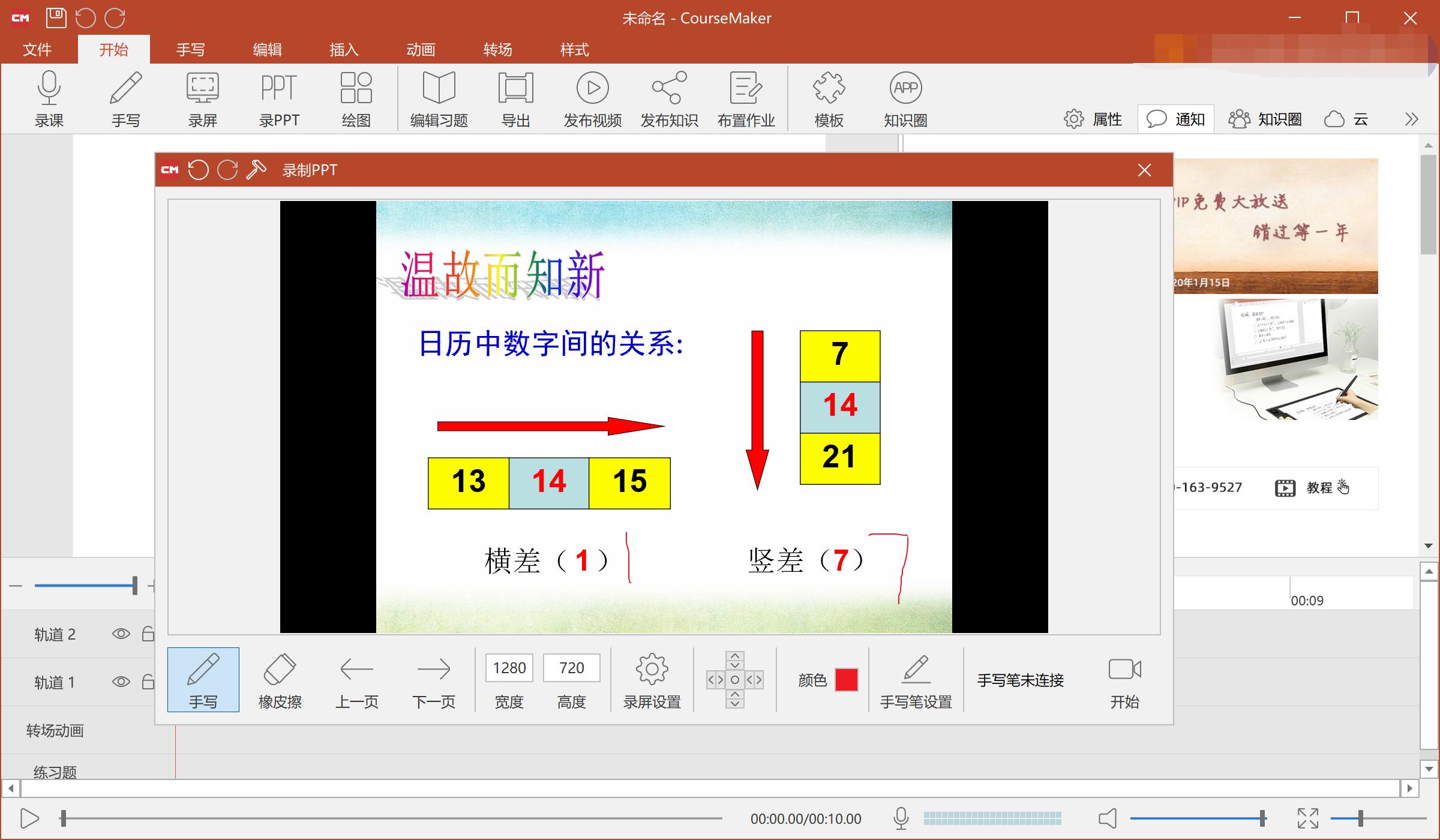
Task: Click the 导出 export icon
Action: tap(515, 98)
